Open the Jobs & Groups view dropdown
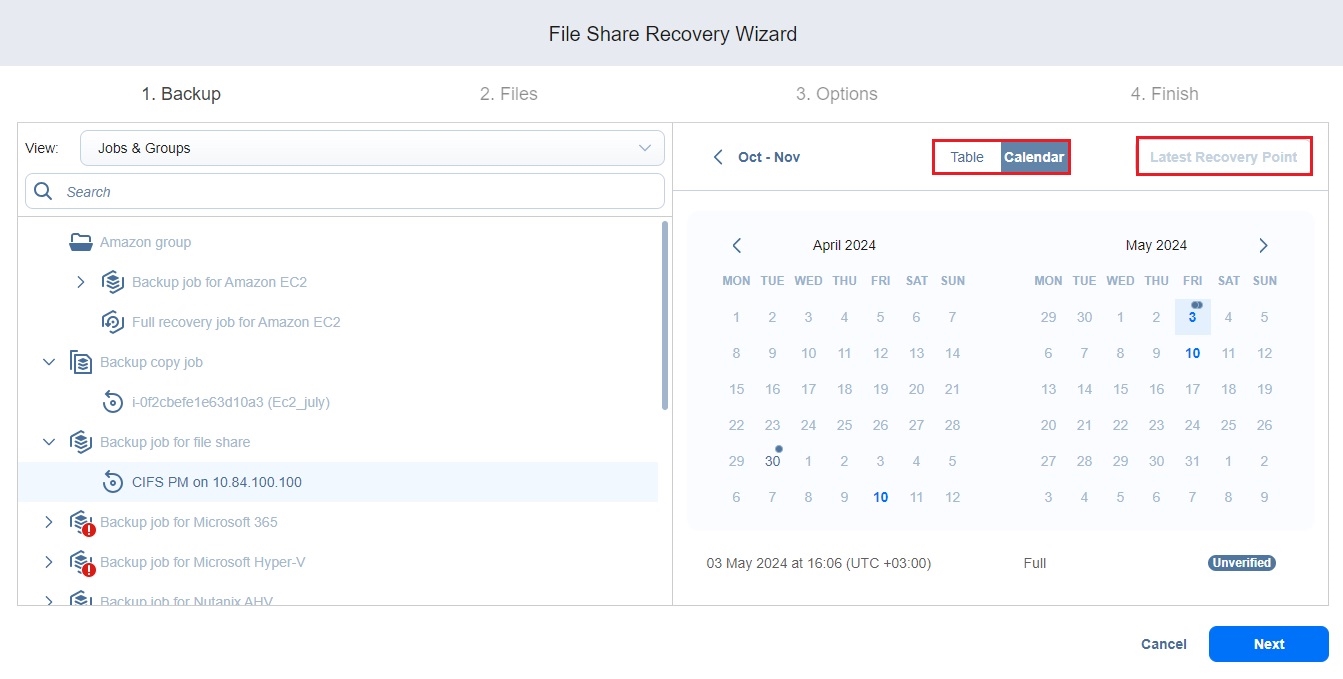This screenshot has height=679, width=1343. (x=372, y=148)
